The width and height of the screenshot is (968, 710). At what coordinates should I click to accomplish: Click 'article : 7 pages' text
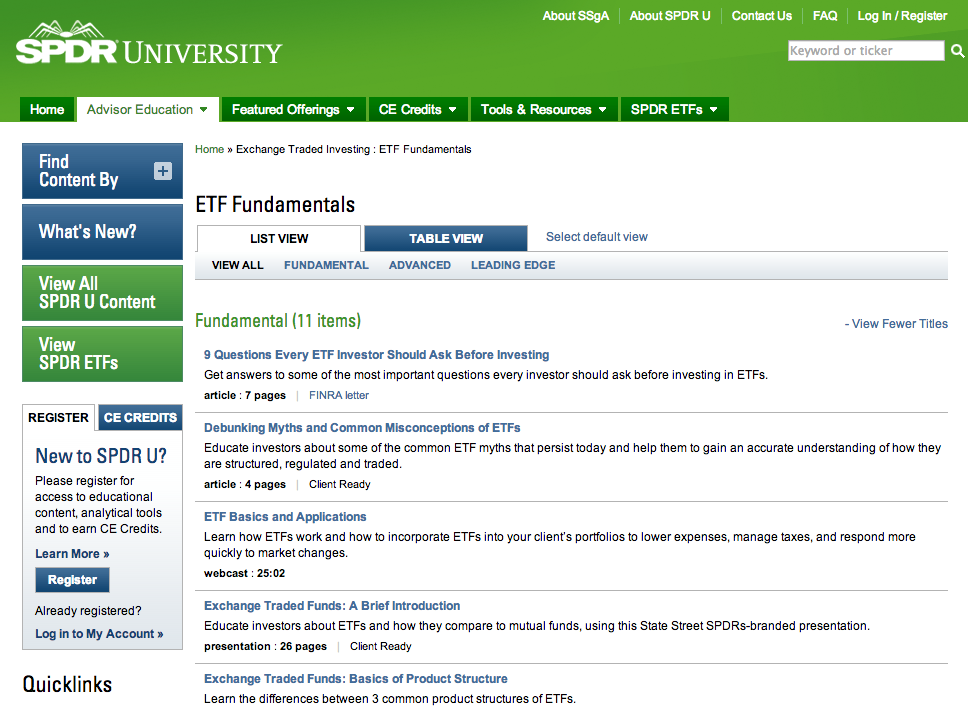(x=245, y=395)
